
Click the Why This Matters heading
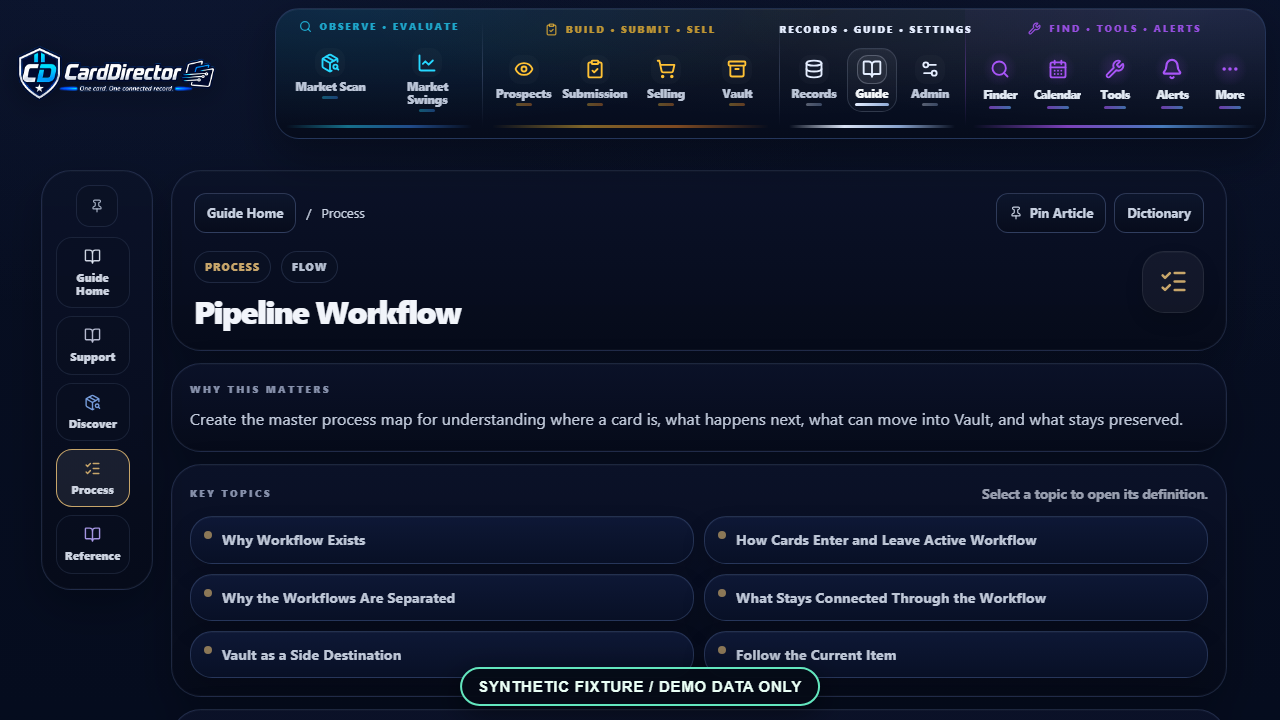(260, 389)
